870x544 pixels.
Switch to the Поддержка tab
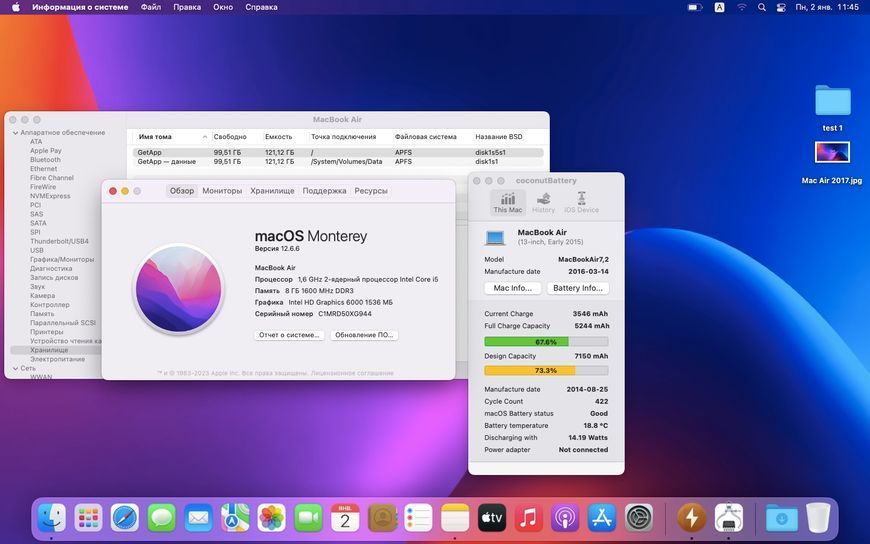(x=324, y=190)
